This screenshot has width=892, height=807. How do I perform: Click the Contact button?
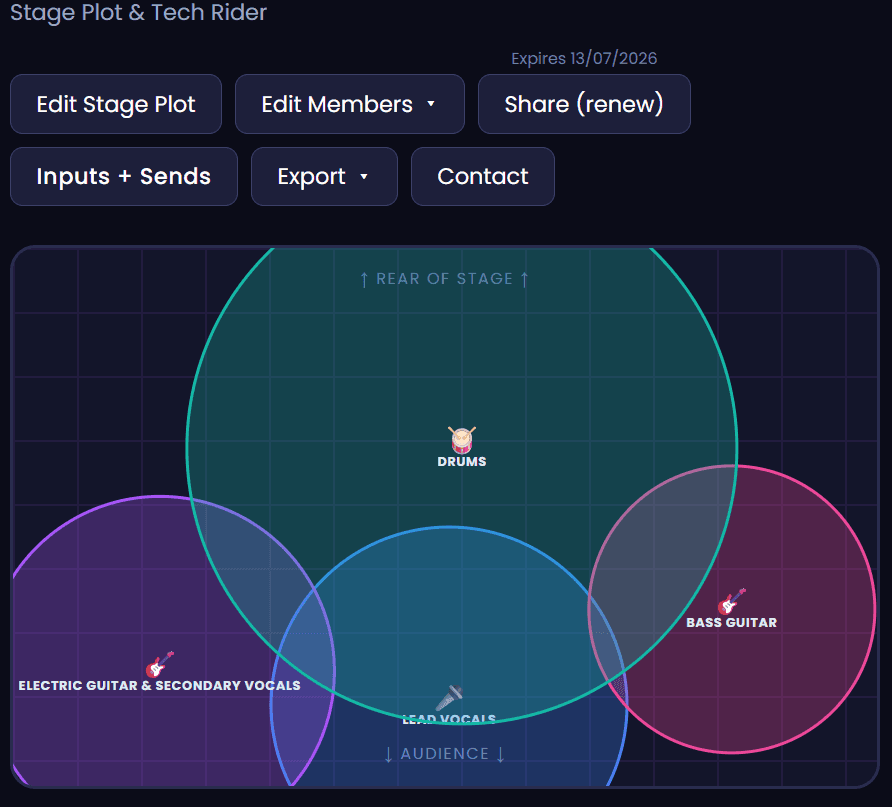(x=483, y=176)
